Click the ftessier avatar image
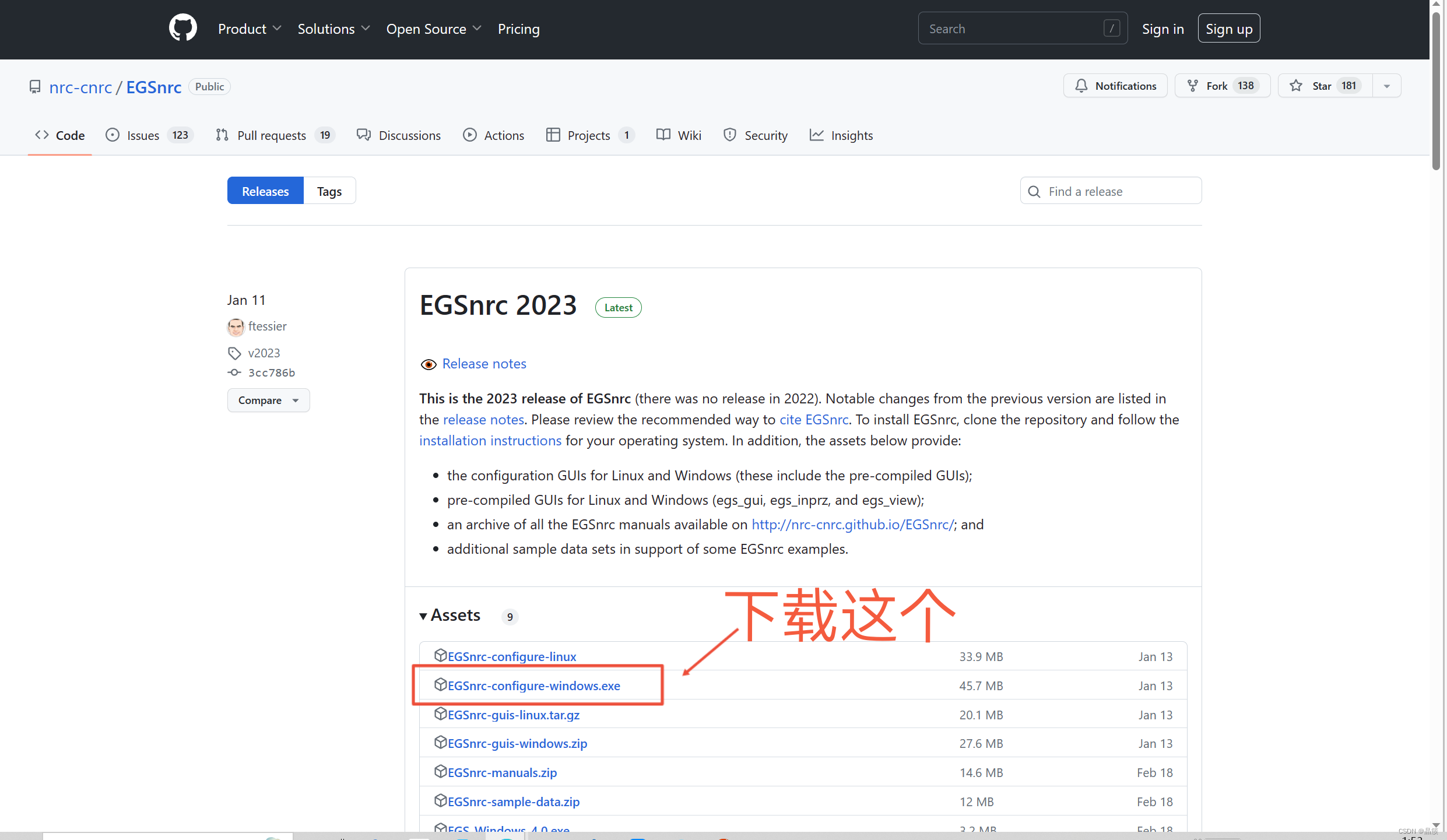The width and height of the screenshot is (1447, 840). (x=236, y=326)
